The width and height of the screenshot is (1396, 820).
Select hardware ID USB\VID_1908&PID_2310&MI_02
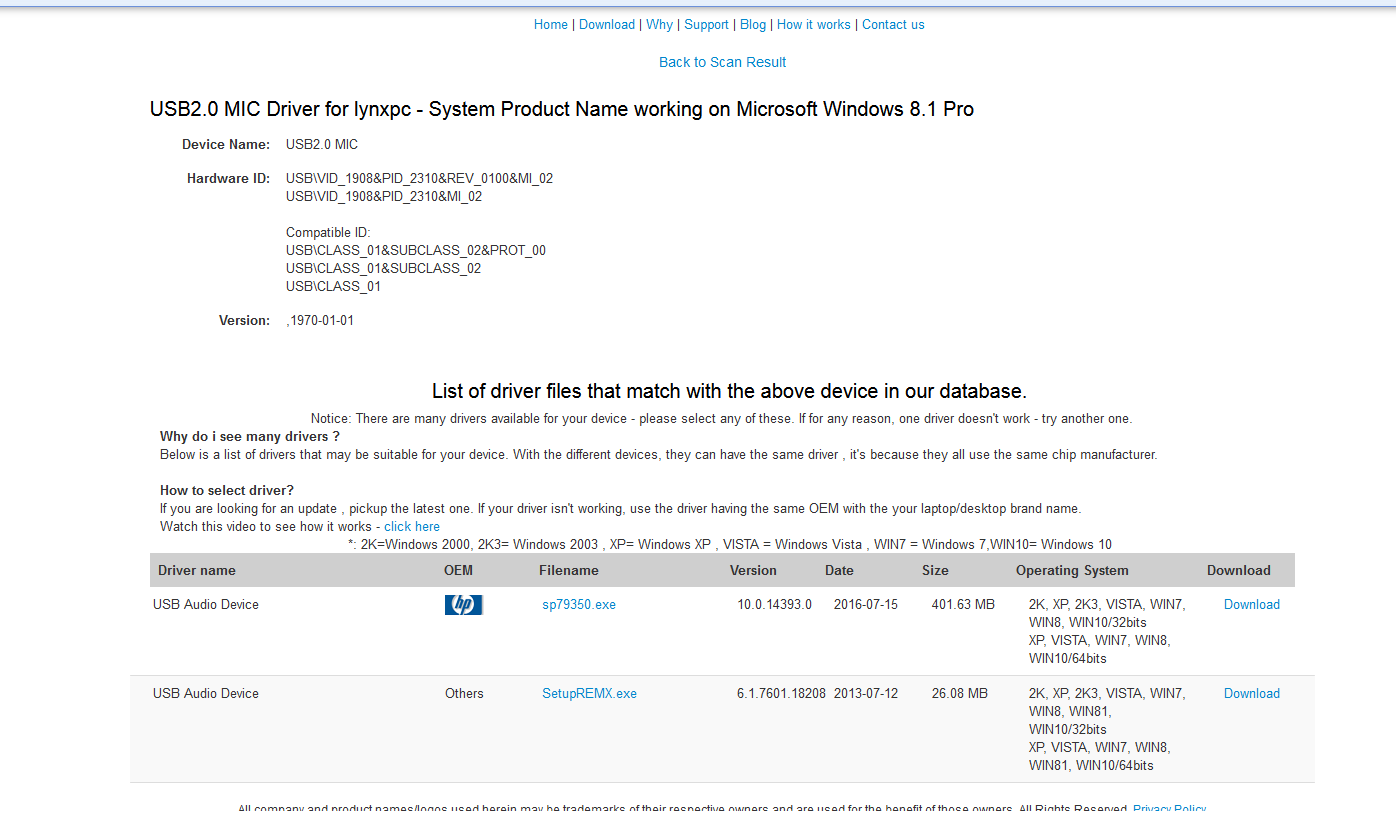384,197
